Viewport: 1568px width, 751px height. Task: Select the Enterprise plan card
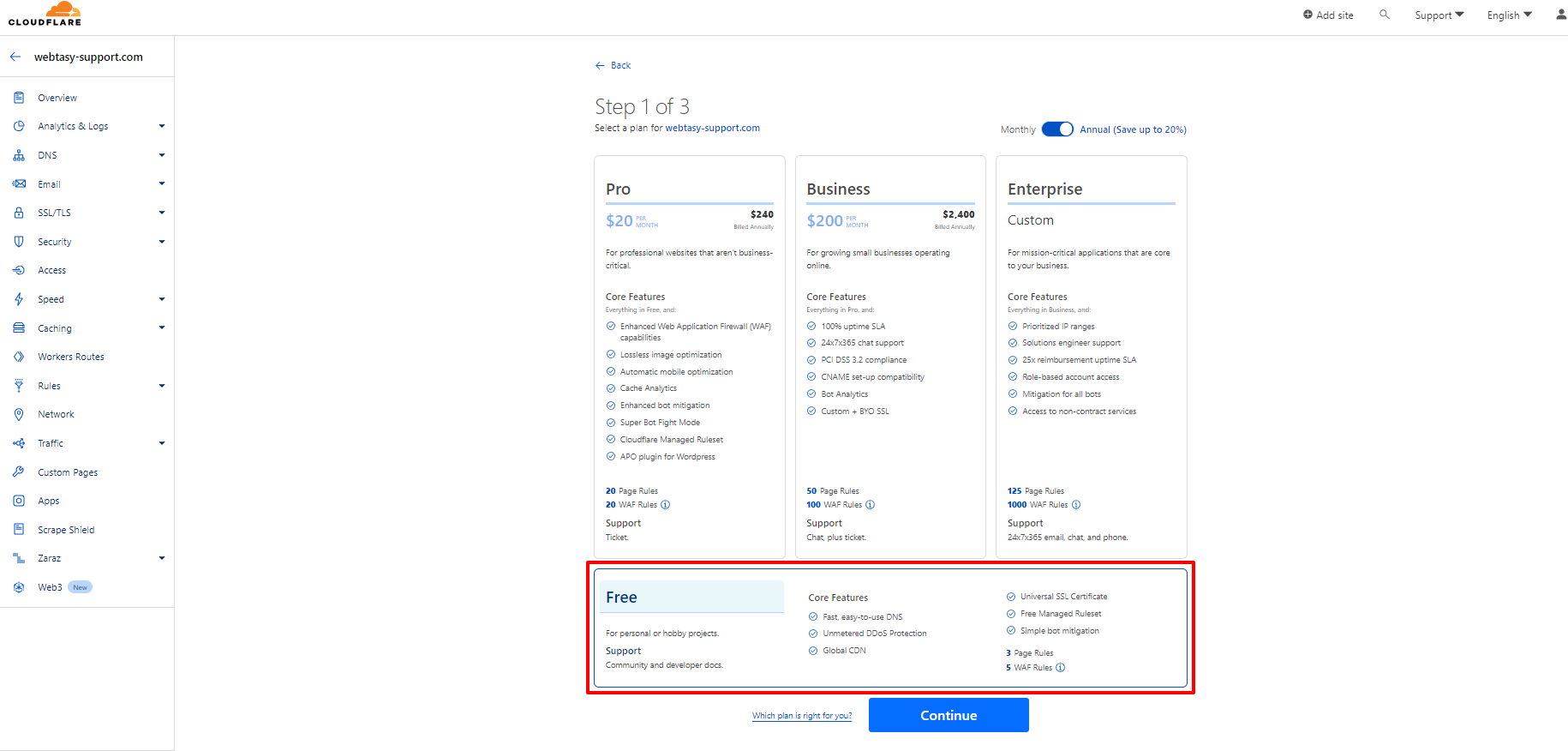click(x=1092, y=357)
